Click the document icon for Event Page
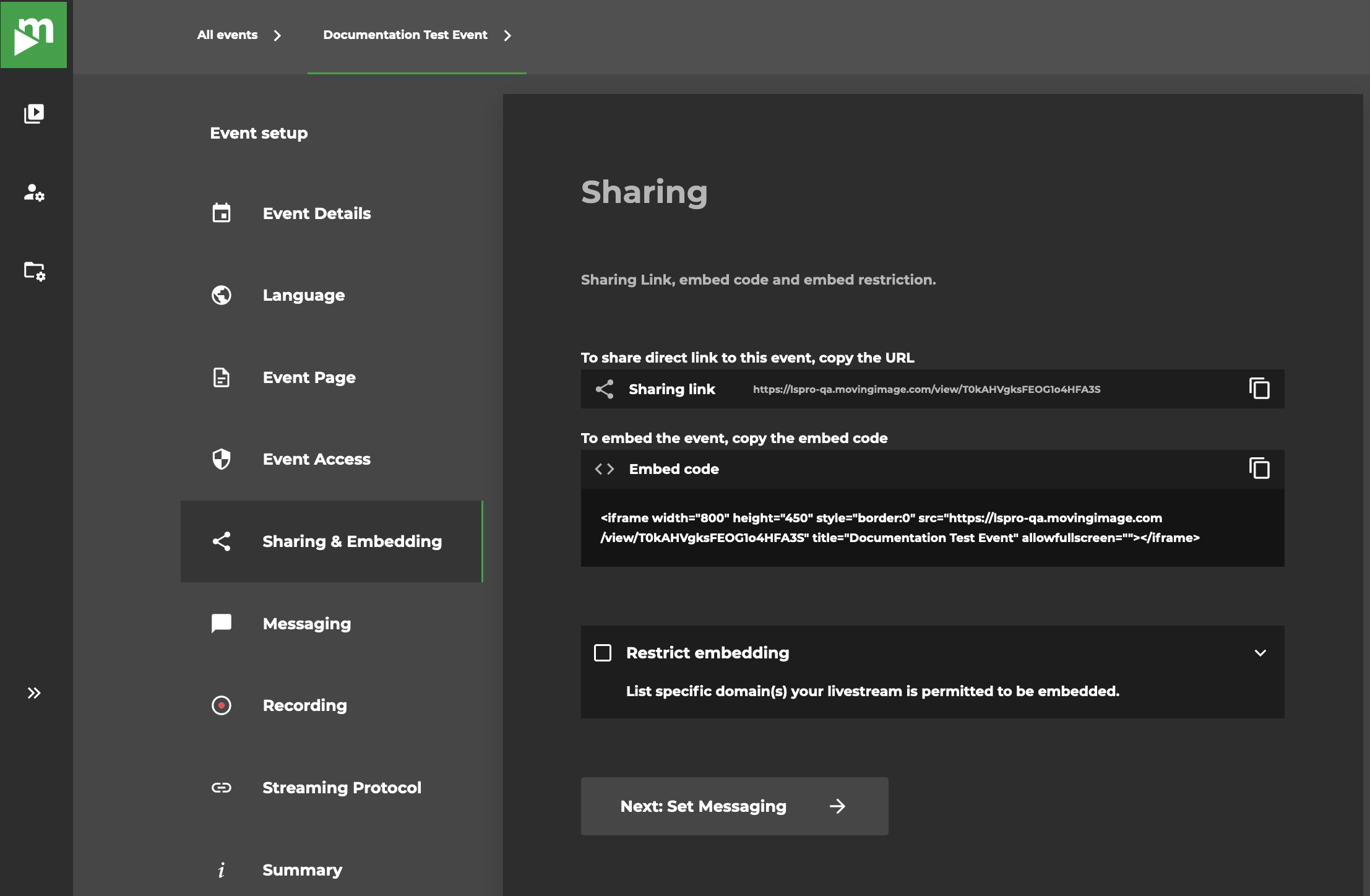The width and height of the screenshot is (1370, 896). (x=222, y=377)
